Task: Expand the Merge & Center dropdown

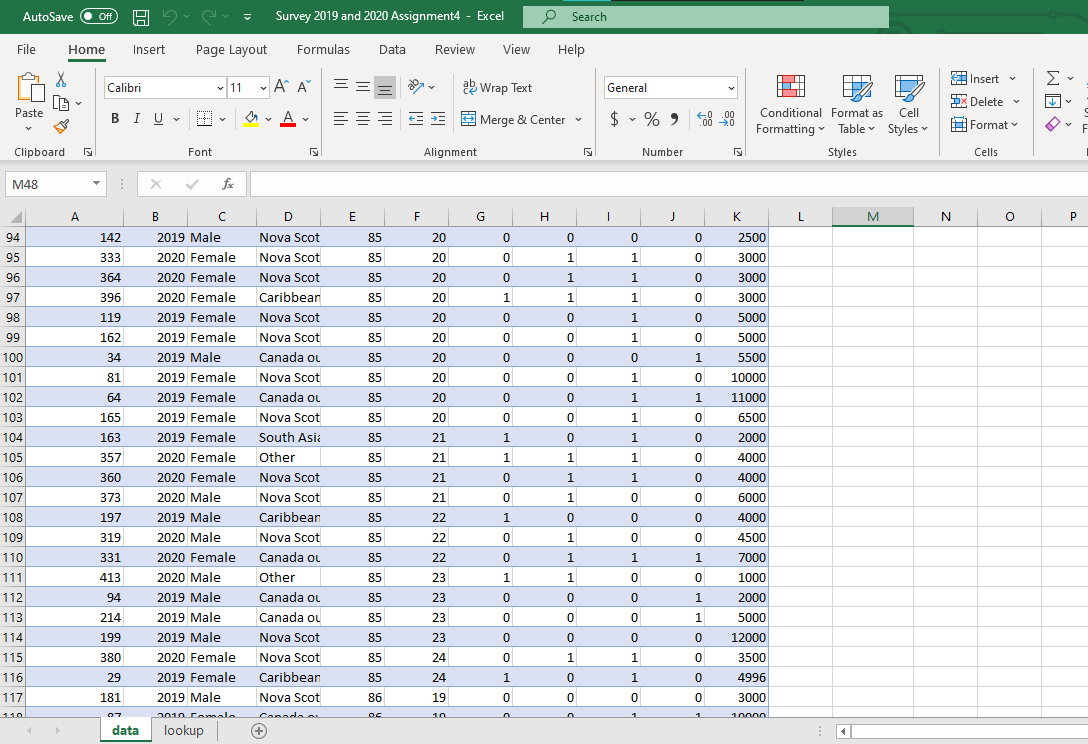Action: pos(579,119)
